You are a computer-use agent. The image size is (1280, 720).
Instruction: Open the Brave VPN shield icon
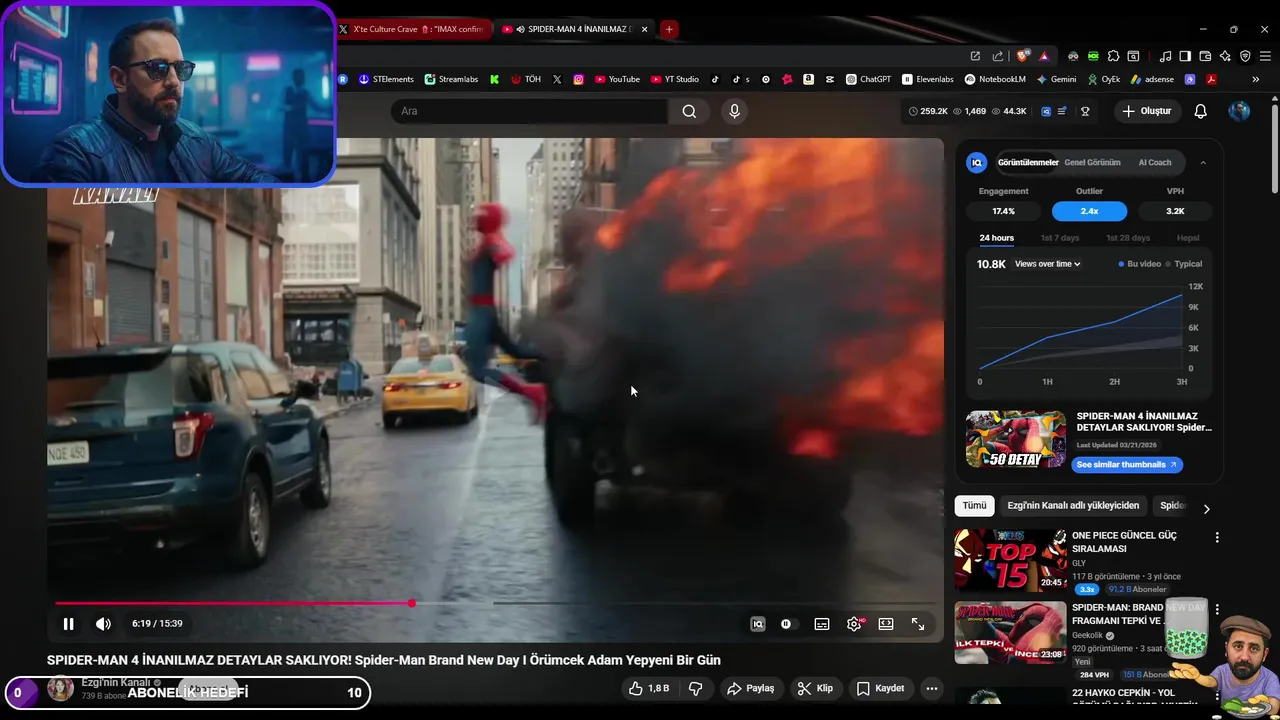(1245, 56)
